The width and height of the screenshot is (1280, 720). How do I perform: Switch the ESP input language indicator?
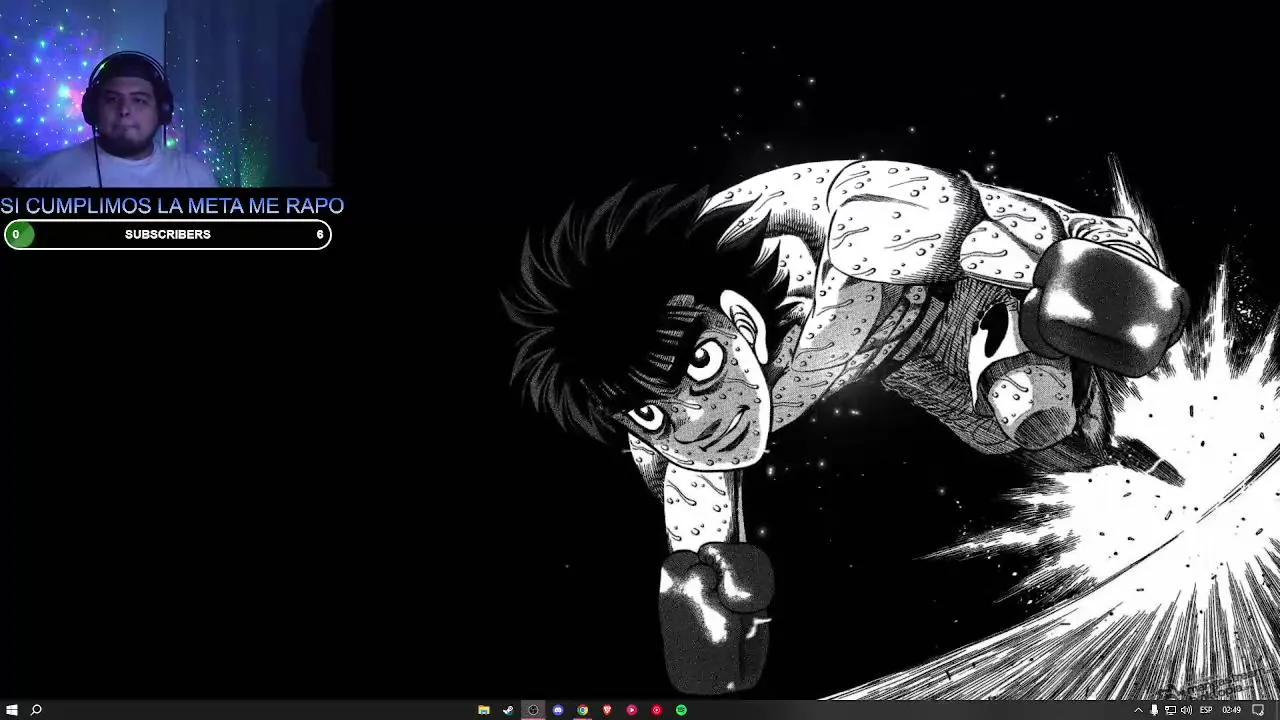point(1206,710)
